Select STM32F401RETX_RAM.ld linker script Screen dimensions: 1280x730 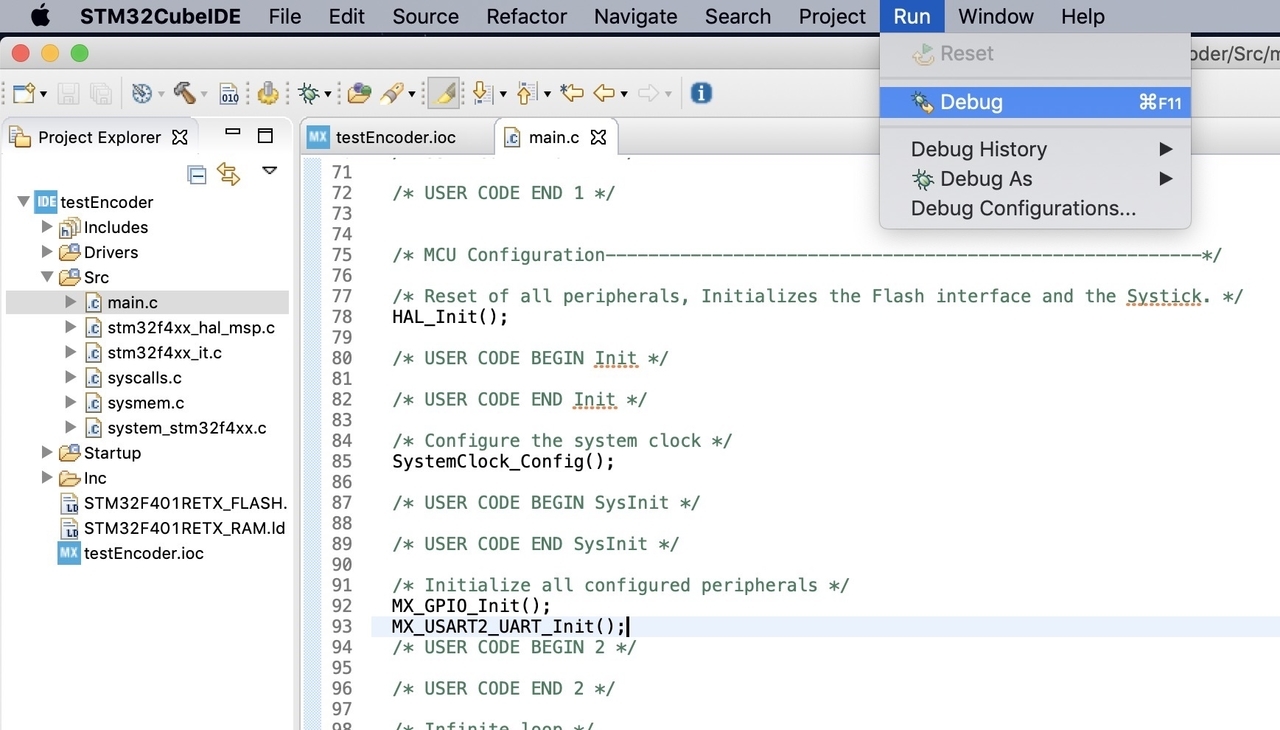click(x=185, y=528)
